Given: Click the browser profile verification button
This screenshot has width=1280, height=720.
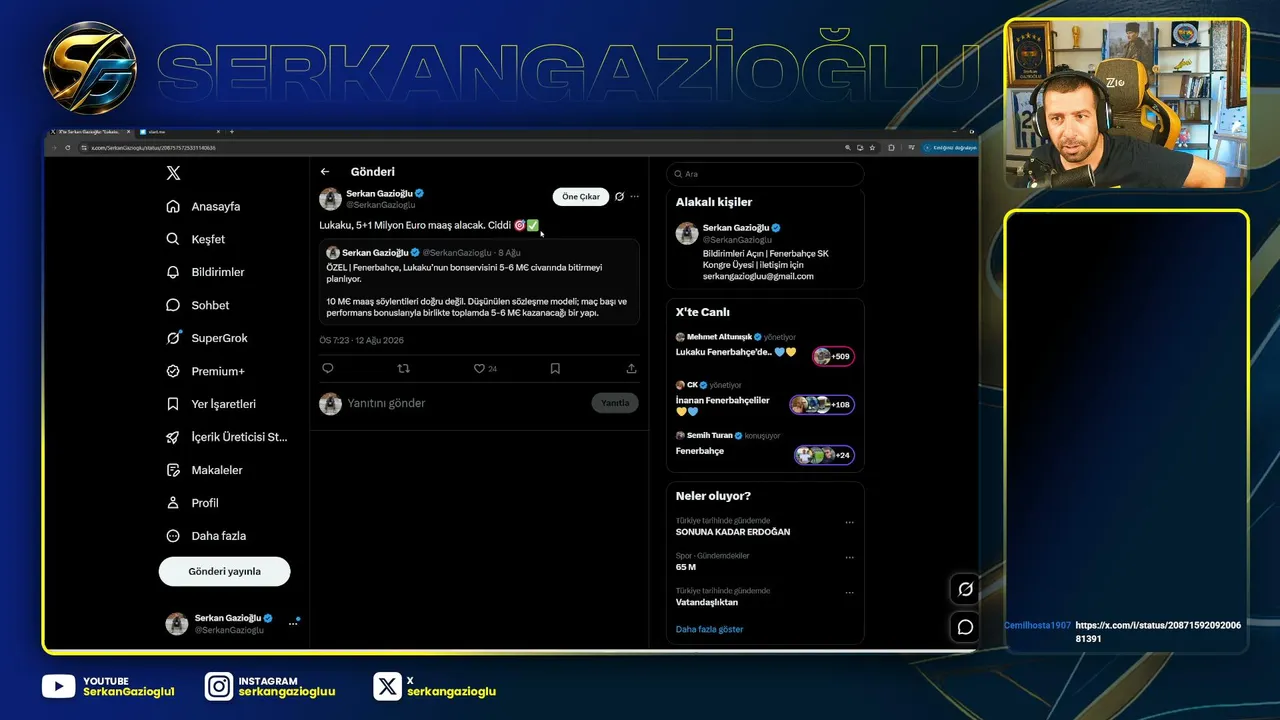Looking at the screenshot, I should point(949,147).
